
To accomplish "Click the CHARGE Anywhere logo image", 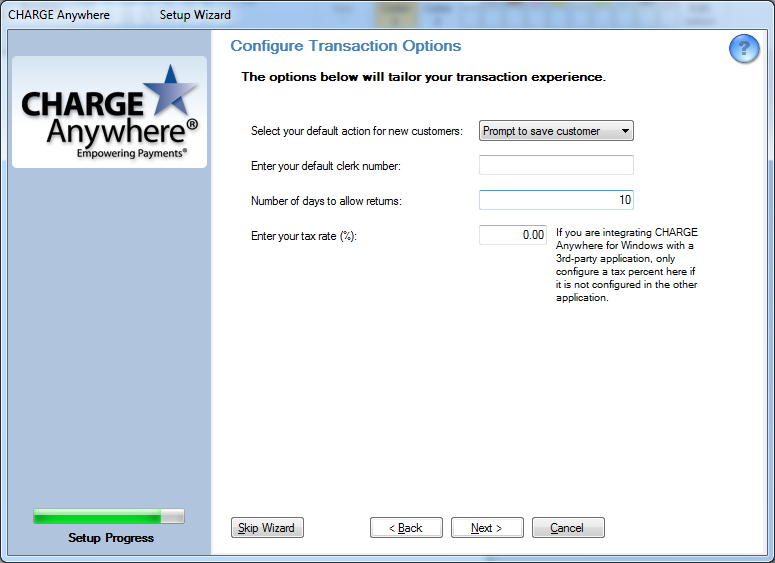I will [x=110, y=112].
